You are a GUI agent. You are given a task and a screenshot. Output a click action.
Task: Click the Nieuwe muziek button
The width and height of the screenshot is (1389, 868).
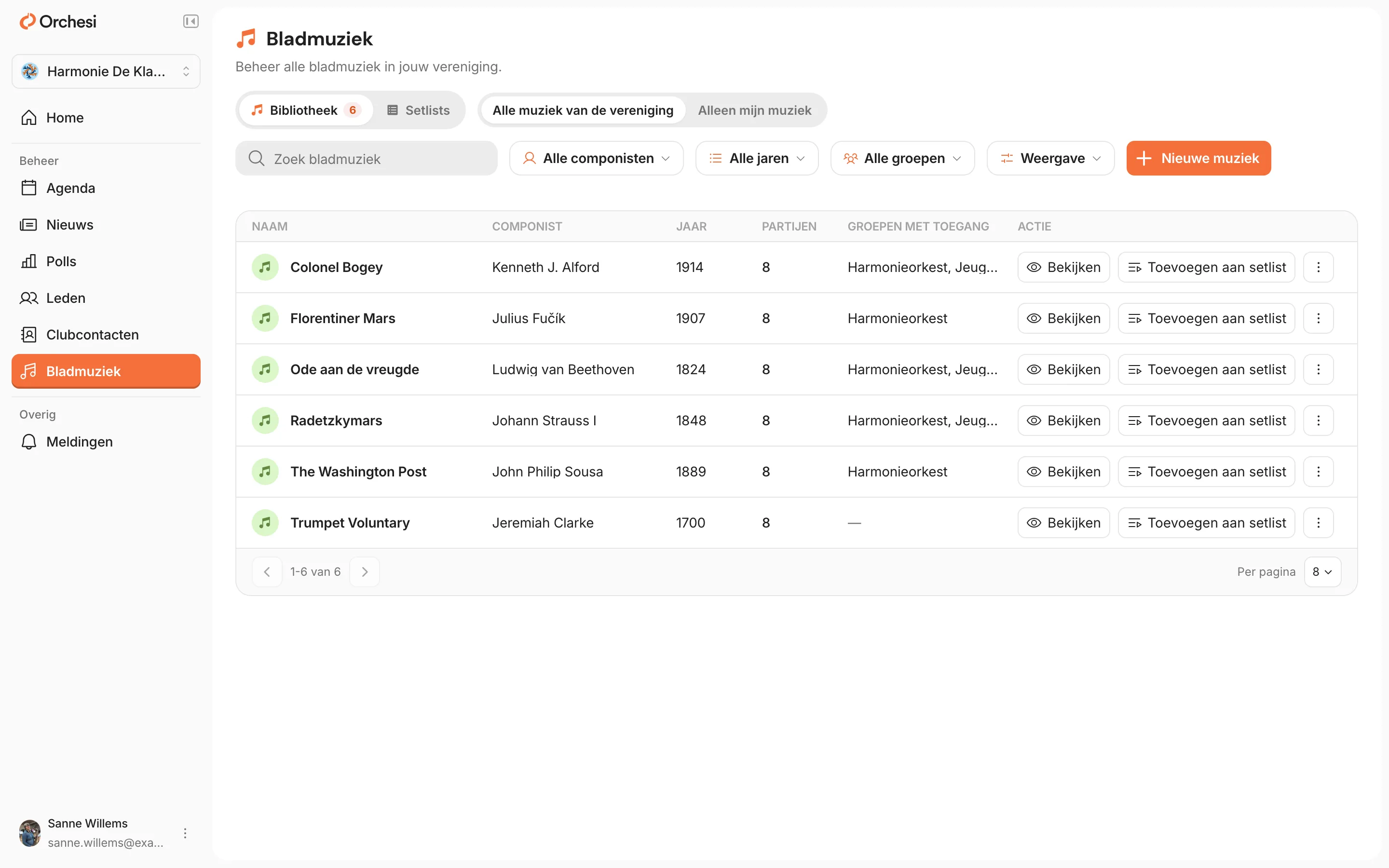click(x=1198, y=159)
